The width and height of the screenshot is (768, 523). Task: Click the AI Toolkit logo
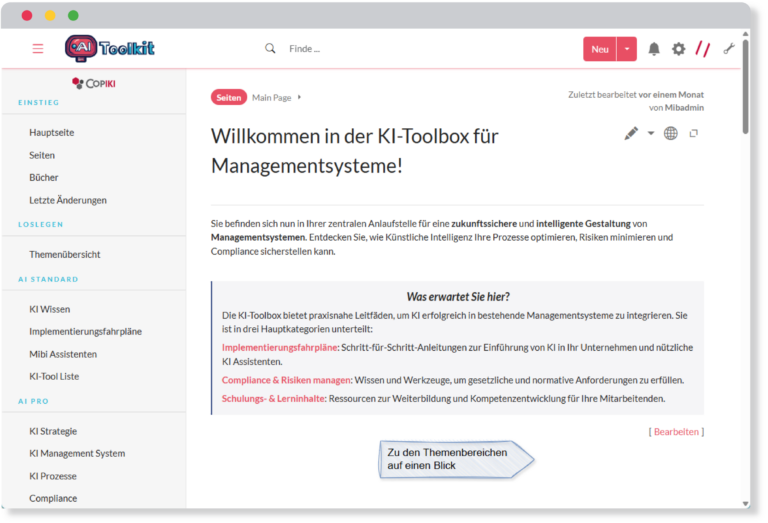coord(110,48)
